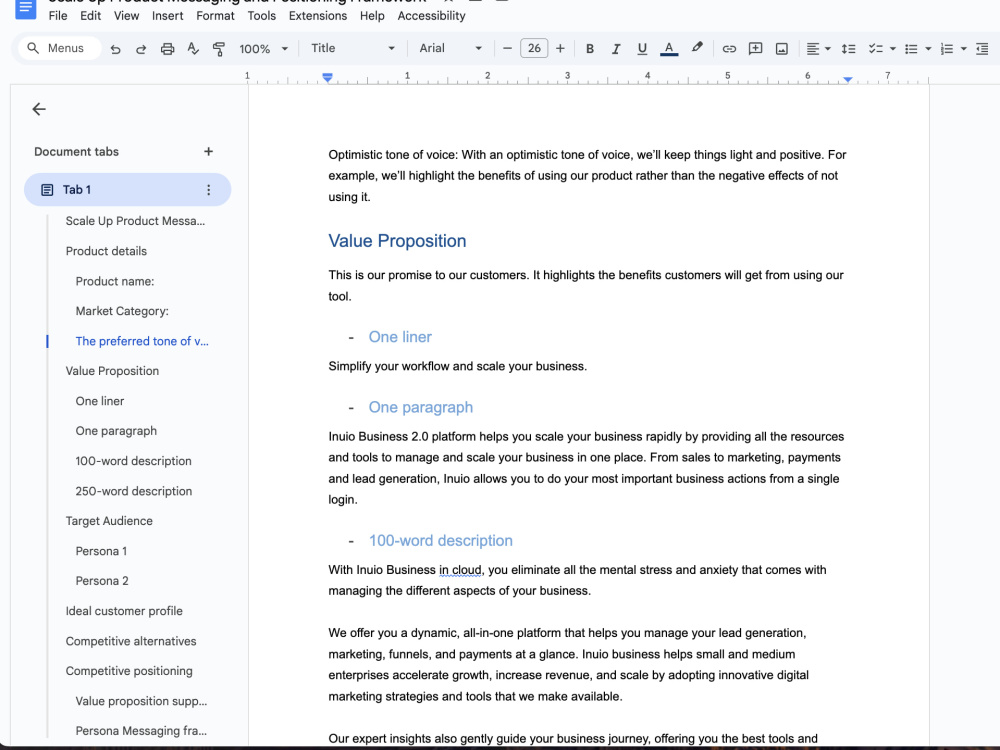This screenshot has height=750, width=1000.
Task: Jump to One liner outline entry
Action: [x=99, y=401]
